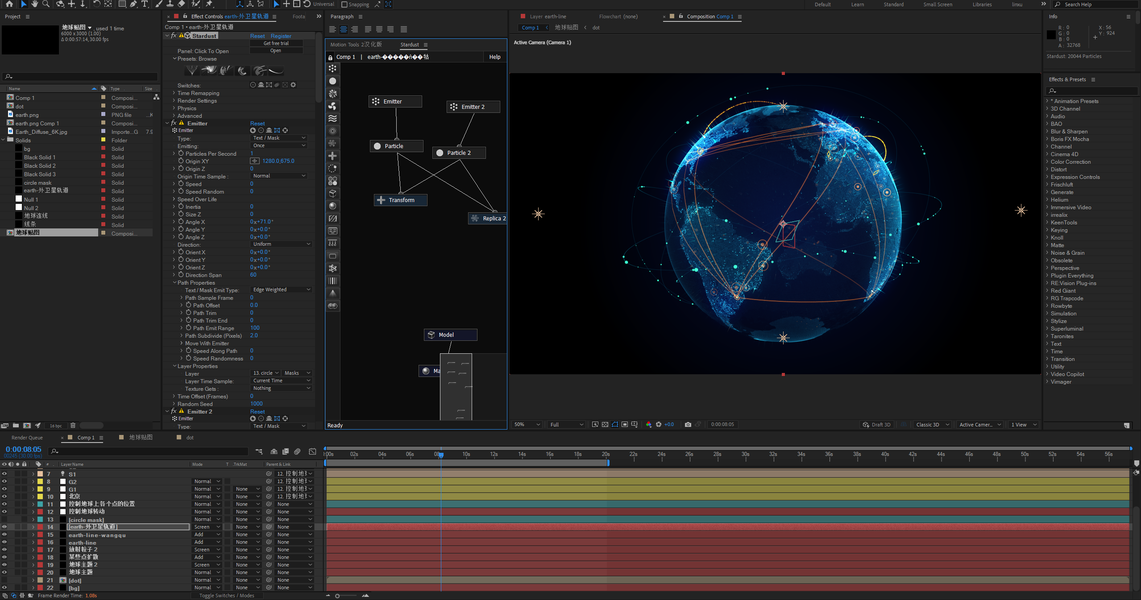This screenshot has height=600, width=1141.
Task: Toggle motion blur icon in timeline header
Action: pos(297,452)
